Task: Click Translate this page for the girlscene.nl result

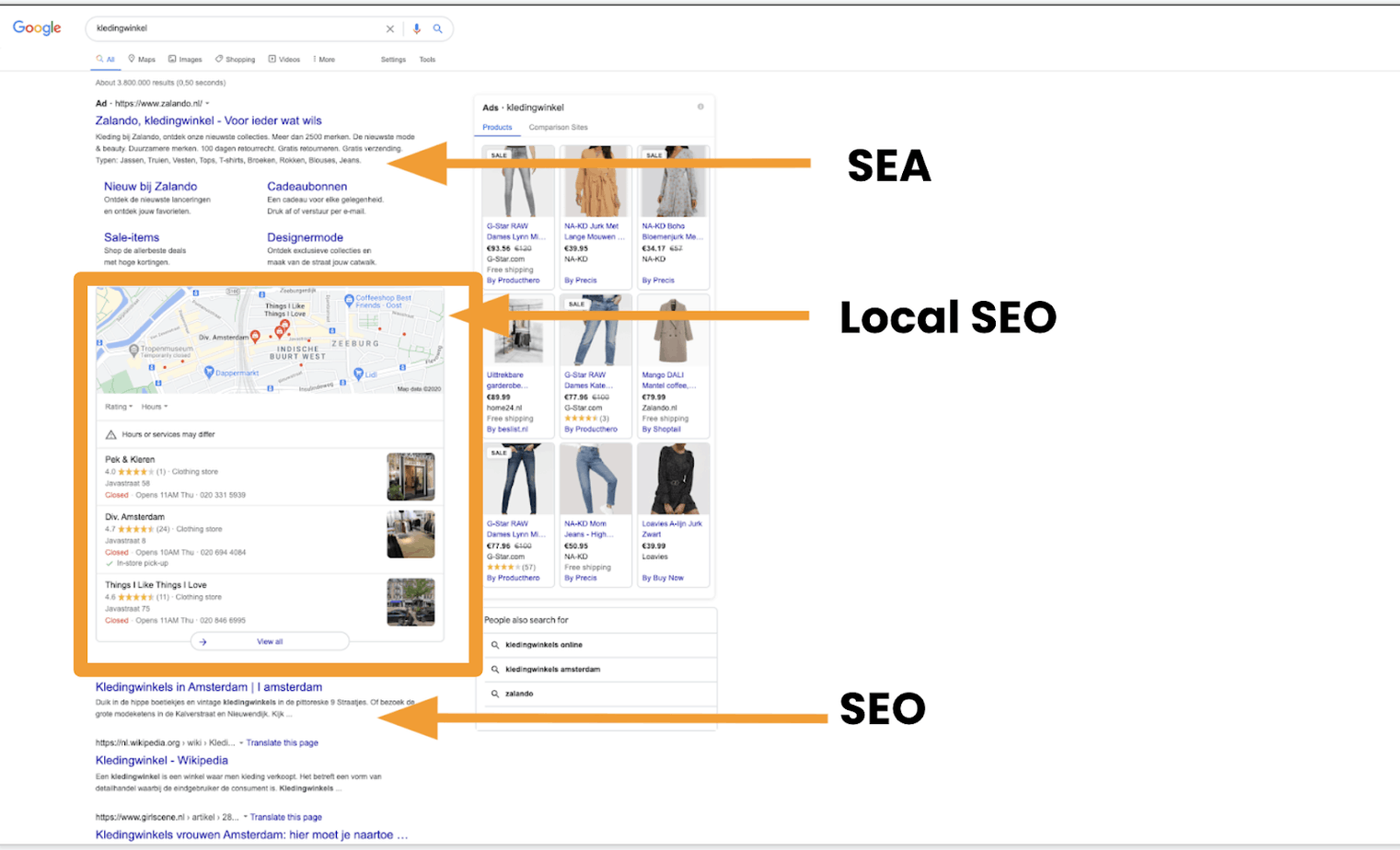Action: pyautogui.click(x=286, y=817)
